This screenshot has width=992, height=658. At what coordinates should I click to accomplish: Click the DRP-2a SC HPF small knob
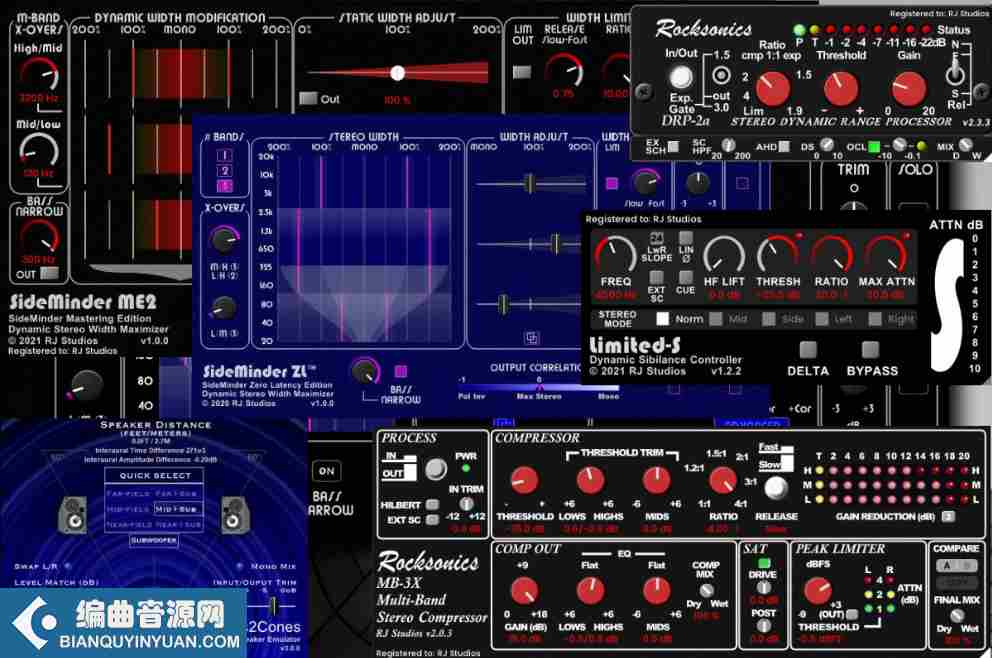(x=729, y=146)
